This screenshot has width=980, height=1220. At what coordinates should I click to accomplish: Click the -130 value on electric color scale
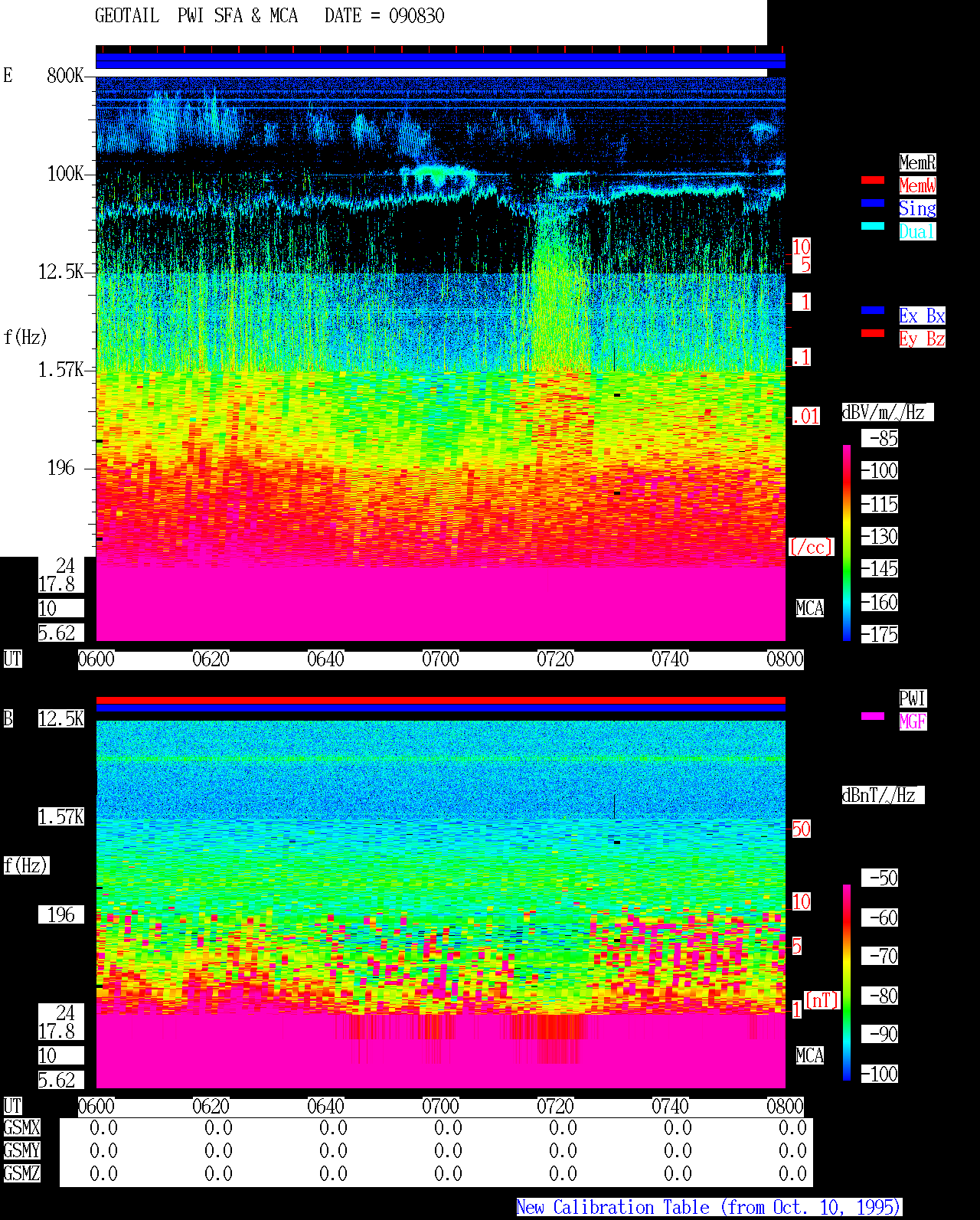(x=880, y=536)
